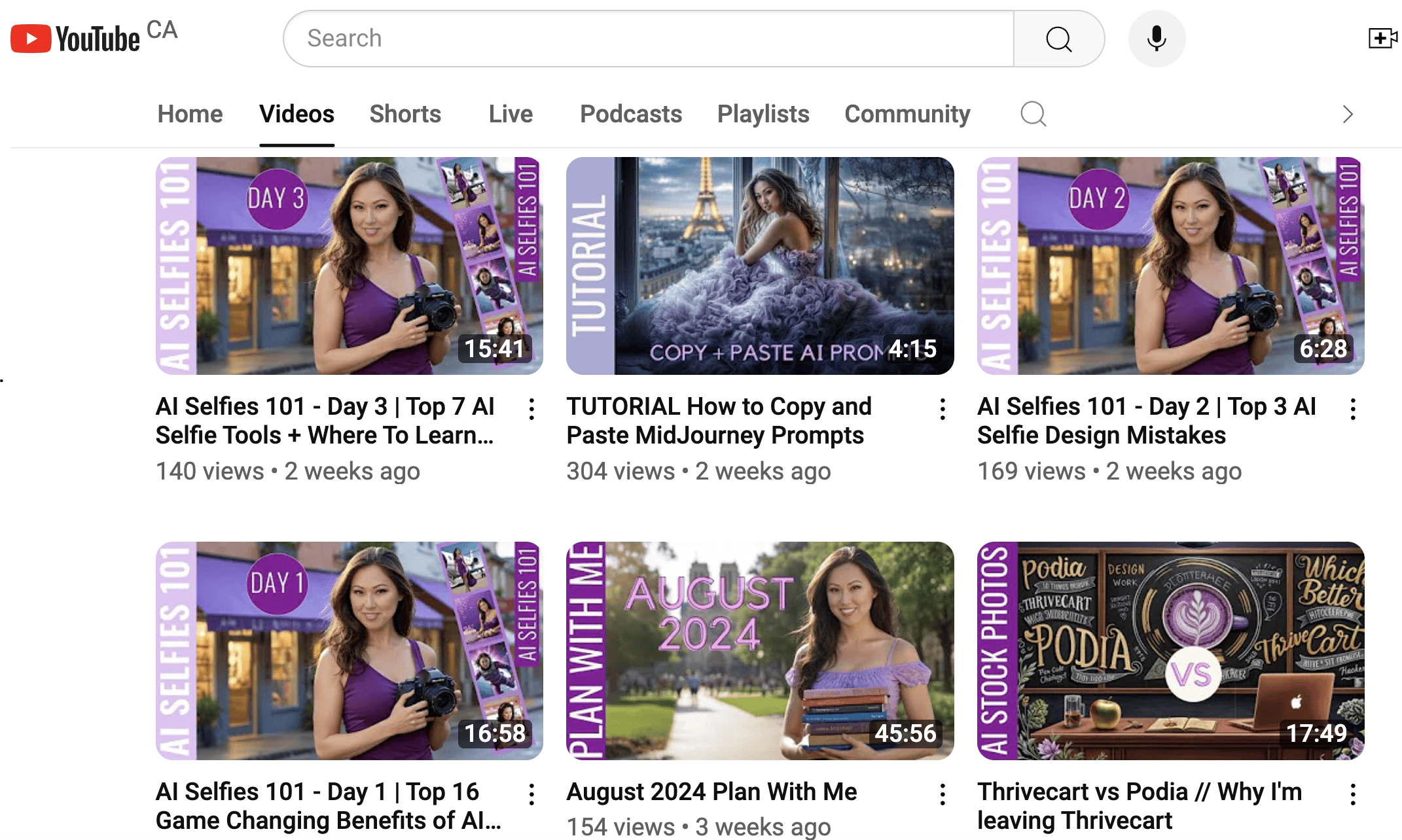The width and height of the screenshot is (1402, 840).
Task: Open options menu for AI Selfies Day 2 video
Action: coord(1353,409)
